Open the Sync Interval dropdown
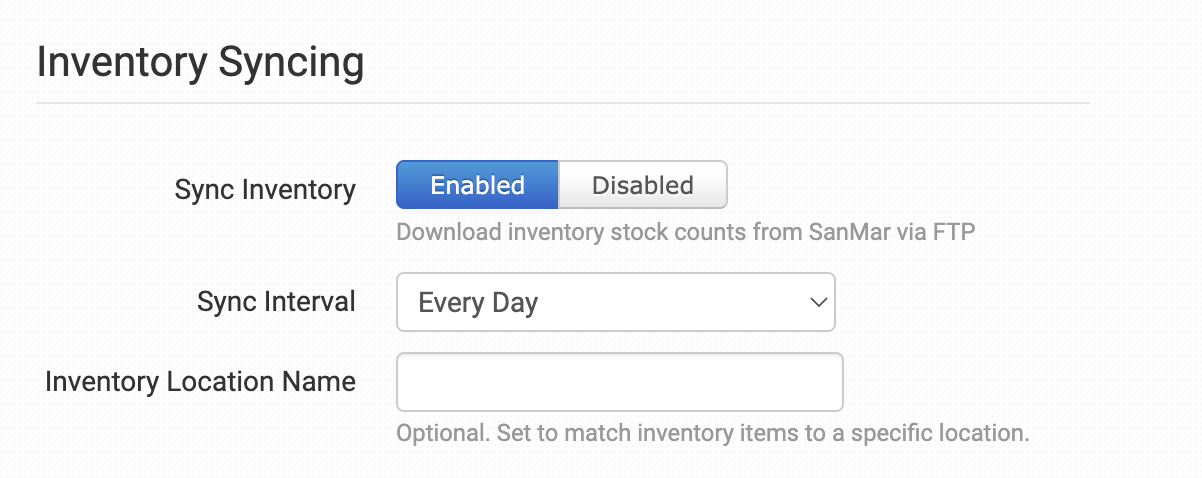Image resolution: width=1202 pixels, height=478 pixels. (615, 302)
